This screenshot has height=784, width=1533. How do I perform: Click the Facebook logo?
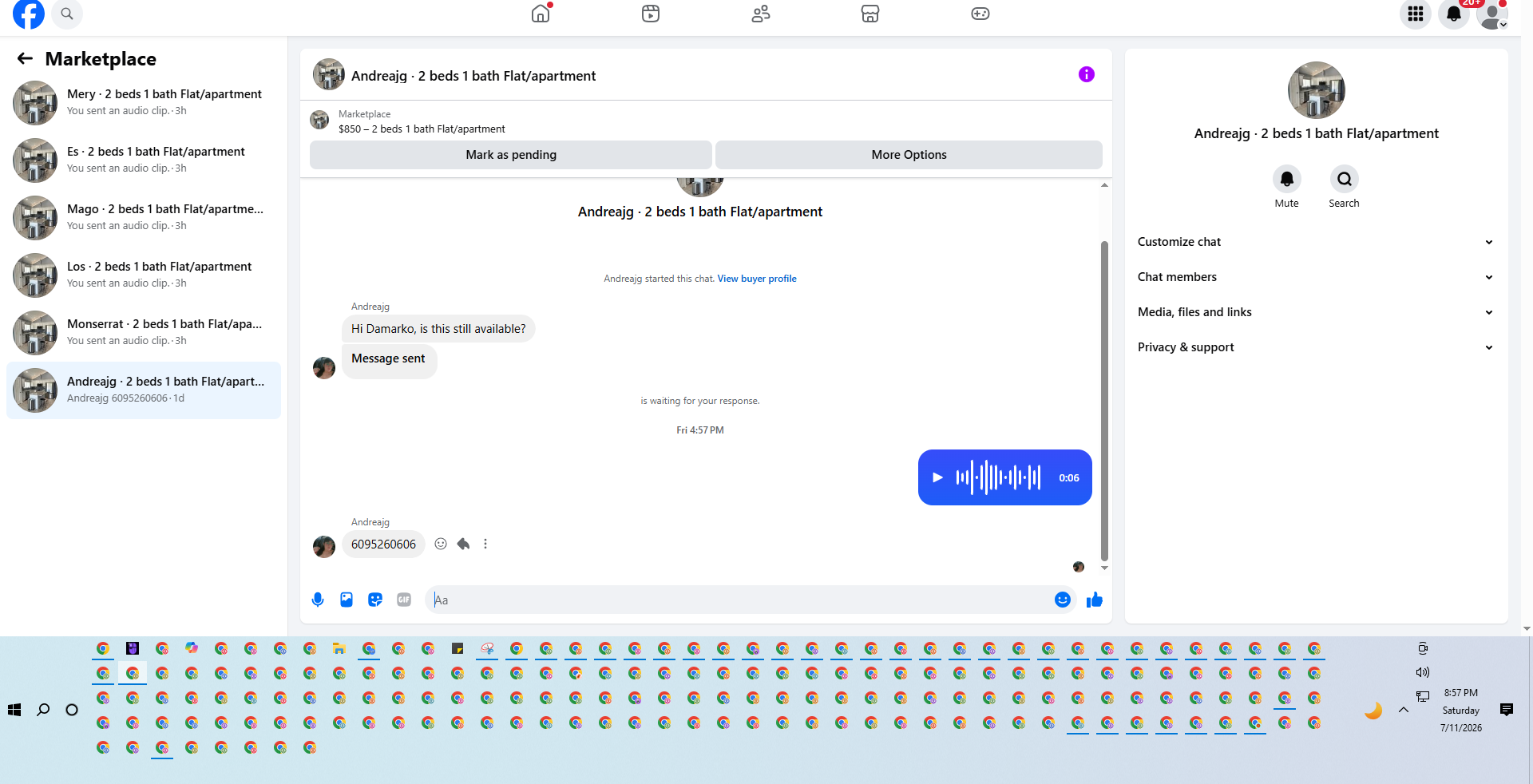29,13
